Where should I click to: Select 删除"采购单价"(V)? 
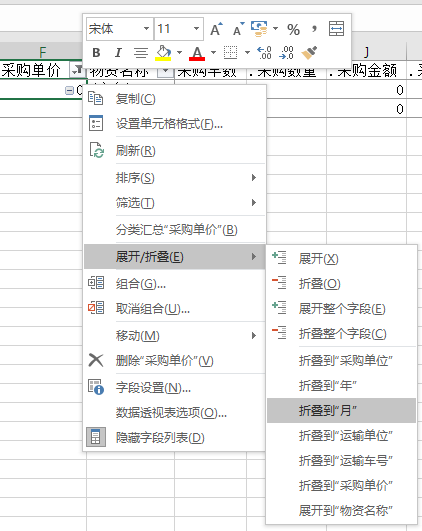(174, 361)
